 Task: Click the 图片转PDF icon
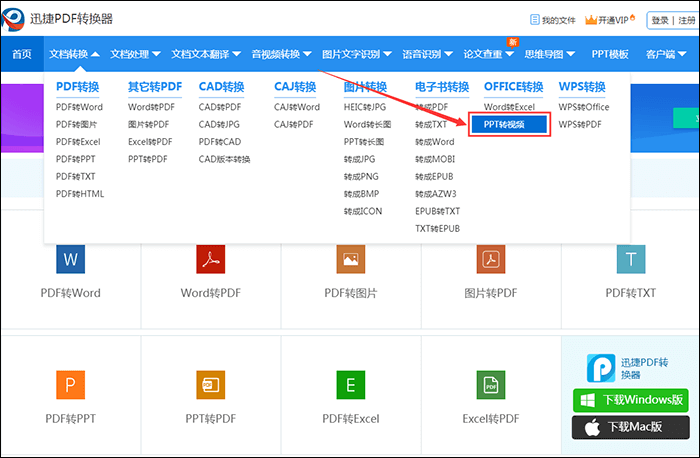click(491, 259)
